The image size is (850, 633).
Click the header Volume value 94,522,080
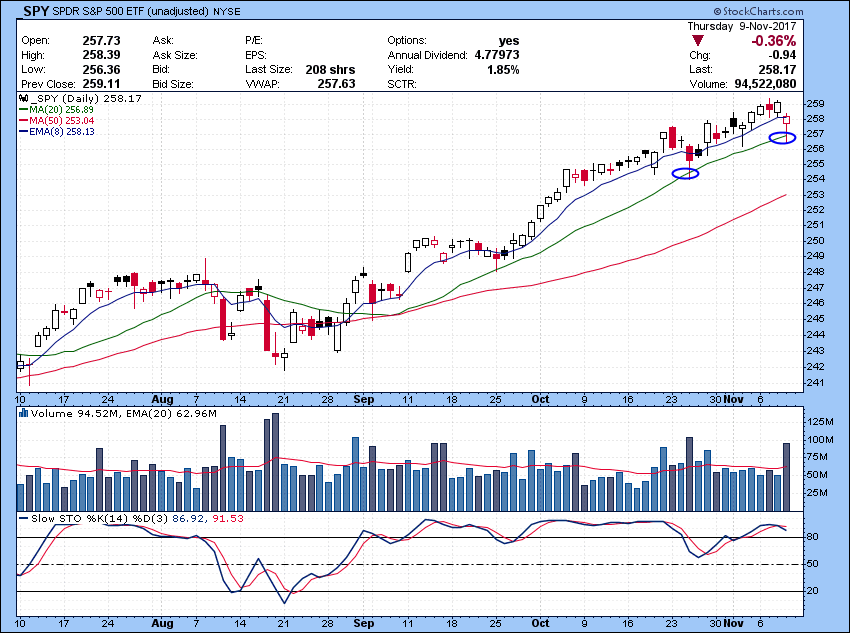coord(765,84)
